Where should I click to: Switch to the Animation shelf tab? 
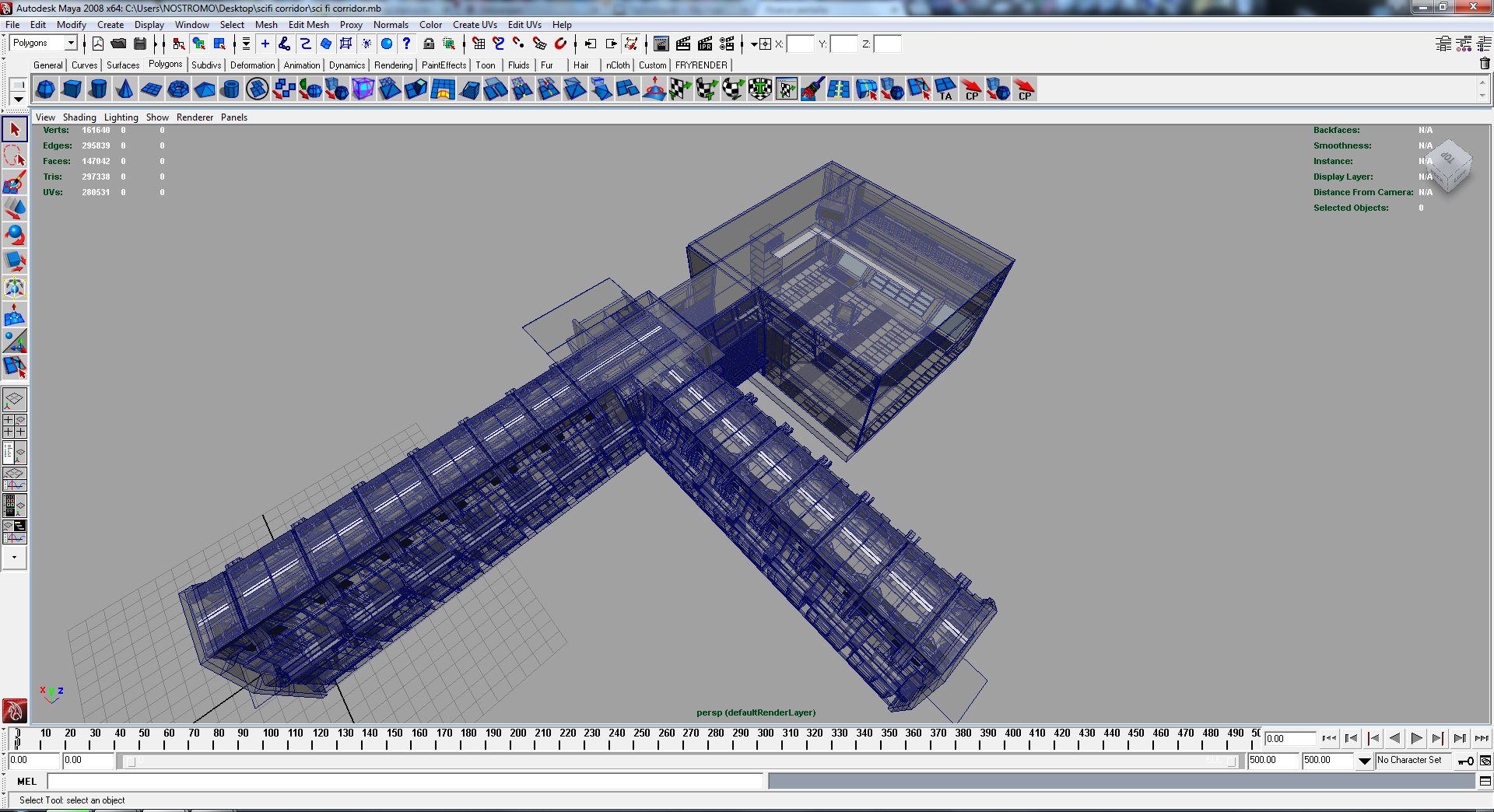[x=301, y=65]
